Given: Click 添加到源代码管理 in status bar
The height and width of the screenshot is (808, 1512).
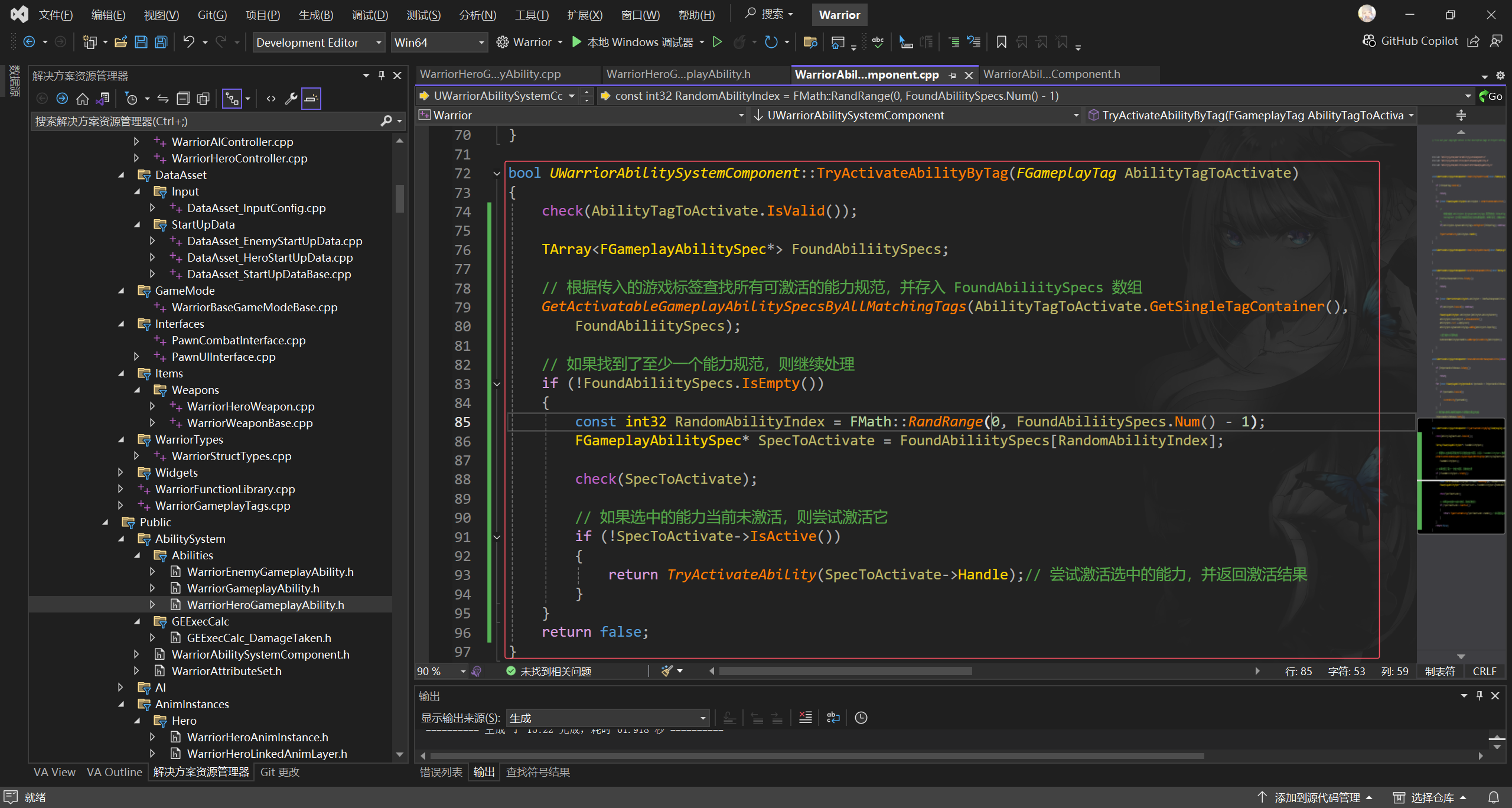Looking at the screenshot, I should (1317, 797).
